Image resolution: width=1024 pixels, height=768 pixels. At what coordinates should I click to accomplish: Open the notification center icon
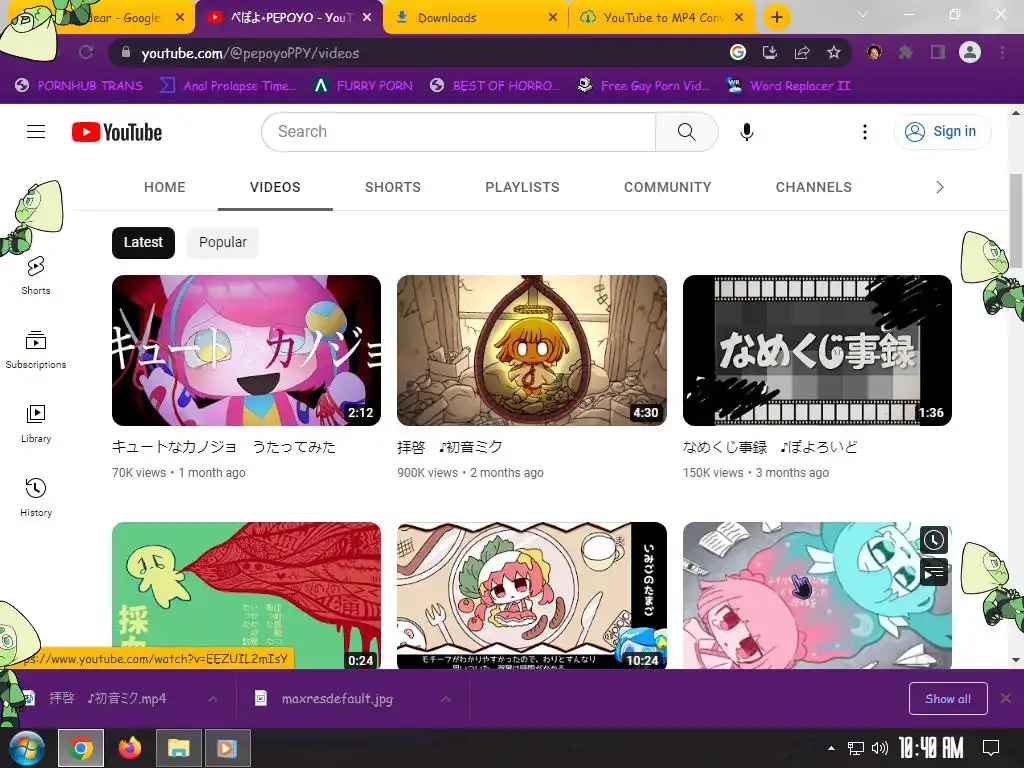point(991,748)
